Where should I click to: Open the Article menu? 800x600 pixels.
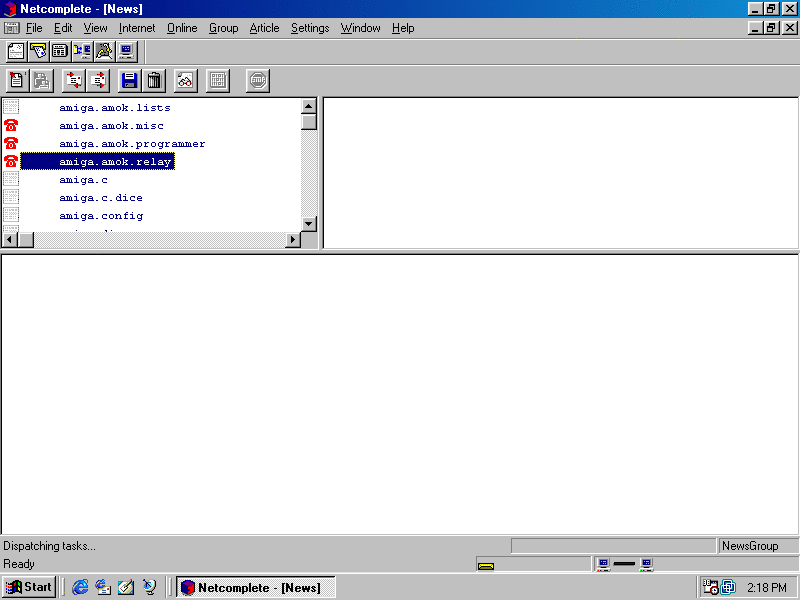[264, 28]
